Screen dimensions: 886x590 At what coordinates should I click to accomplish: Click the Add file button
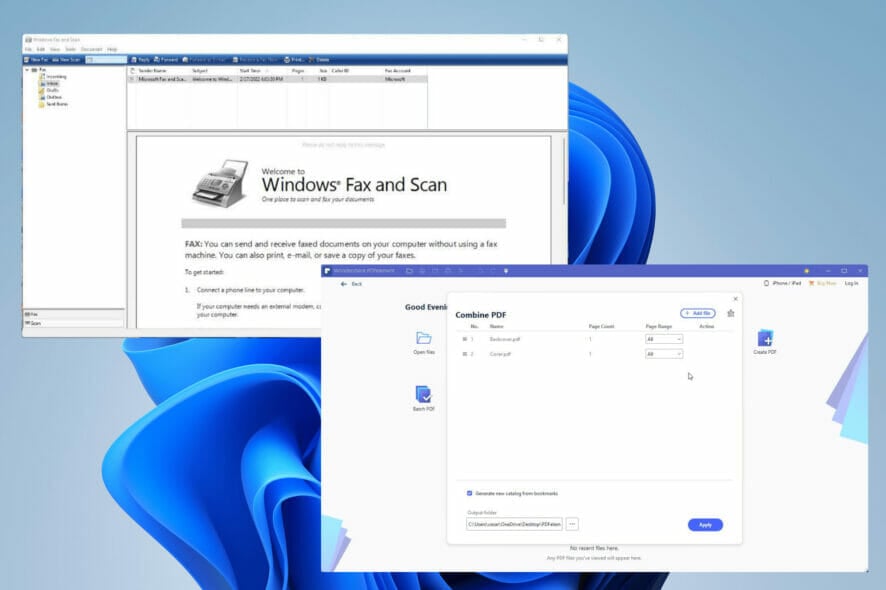coord(697,312)
